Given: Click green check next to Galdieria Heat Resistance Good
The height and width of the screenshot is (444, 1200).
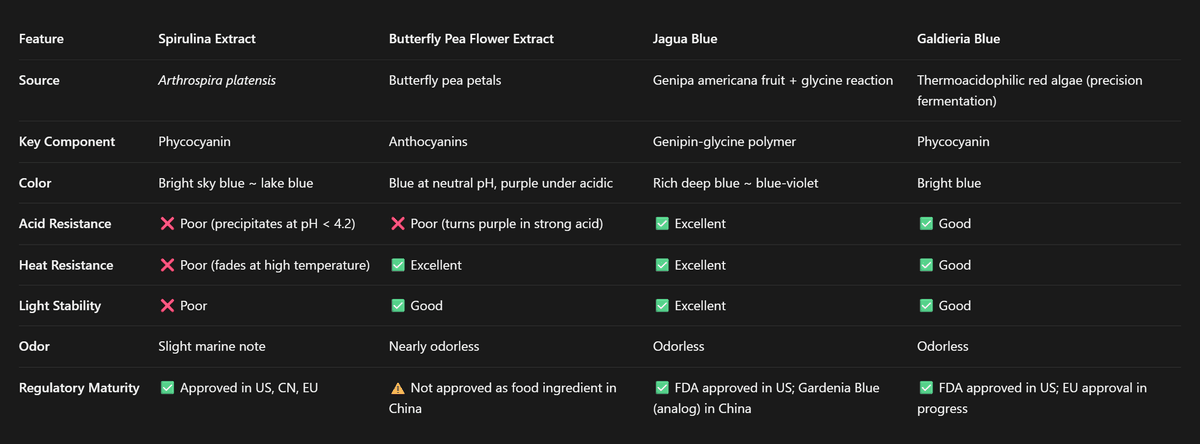Looking at the screenshot, I should click(925, 265).
